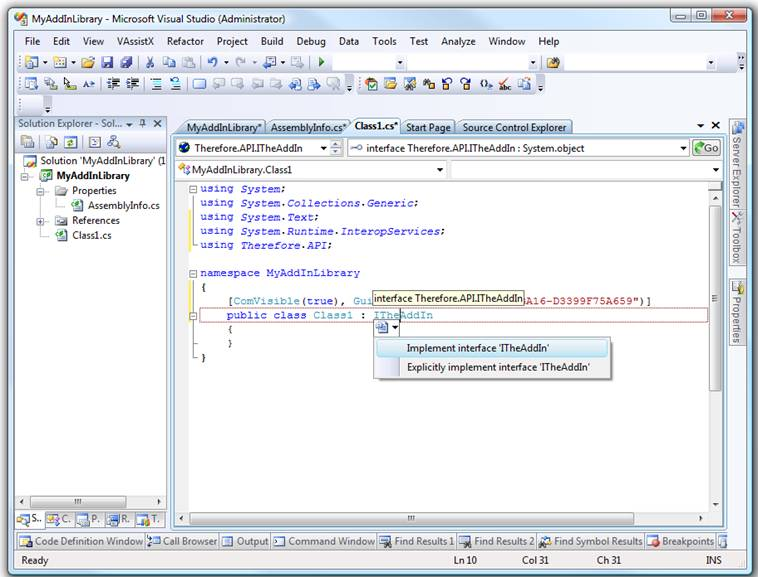
Task: Open Solution Explorer window position dropdown
Action: pyautogui.click(x=129, y=124)
